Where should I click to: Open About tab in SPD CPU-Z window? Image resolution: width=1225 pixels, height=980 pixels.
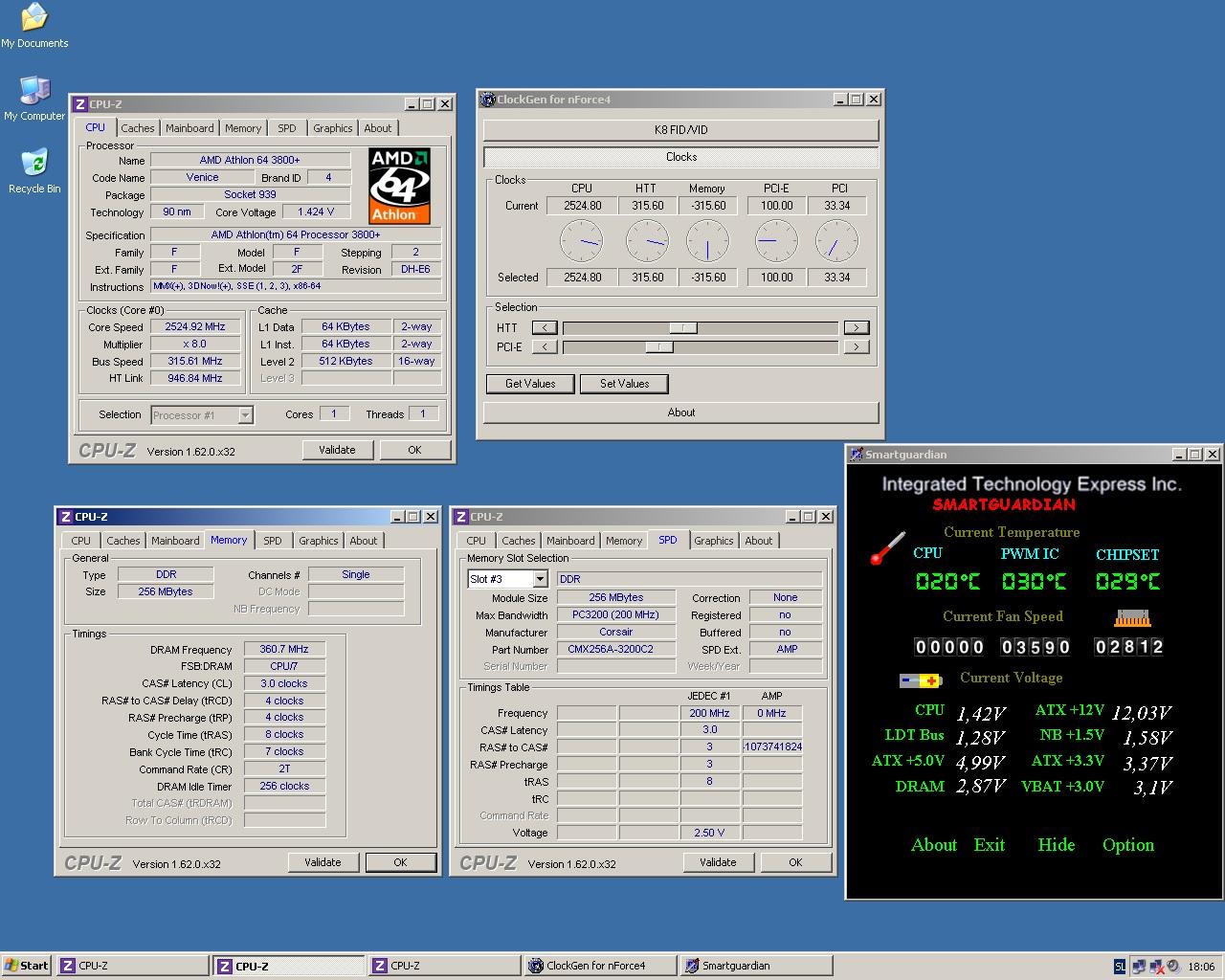[x=758, y=541]
